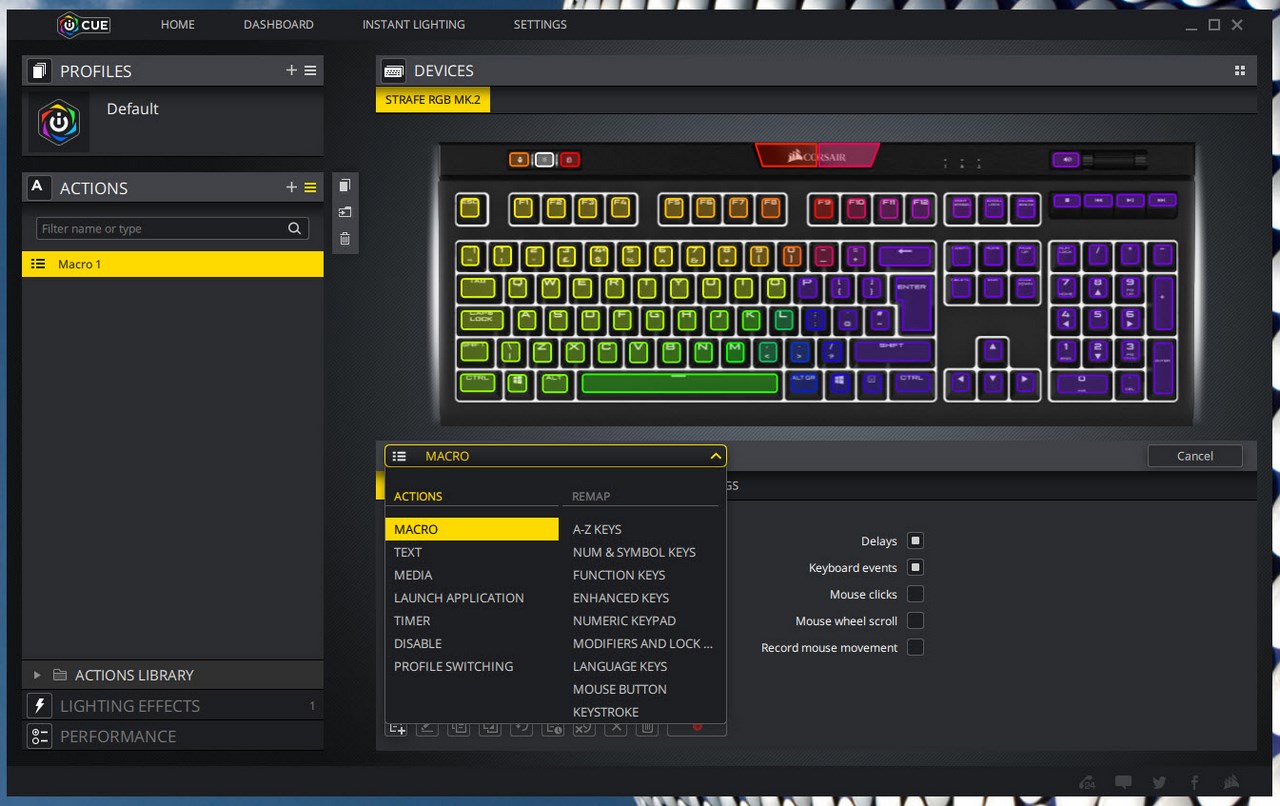The width and height of the screenshot is (1280, 806).
Task: Click the next track media key
Action: [x=1161, y=200]
